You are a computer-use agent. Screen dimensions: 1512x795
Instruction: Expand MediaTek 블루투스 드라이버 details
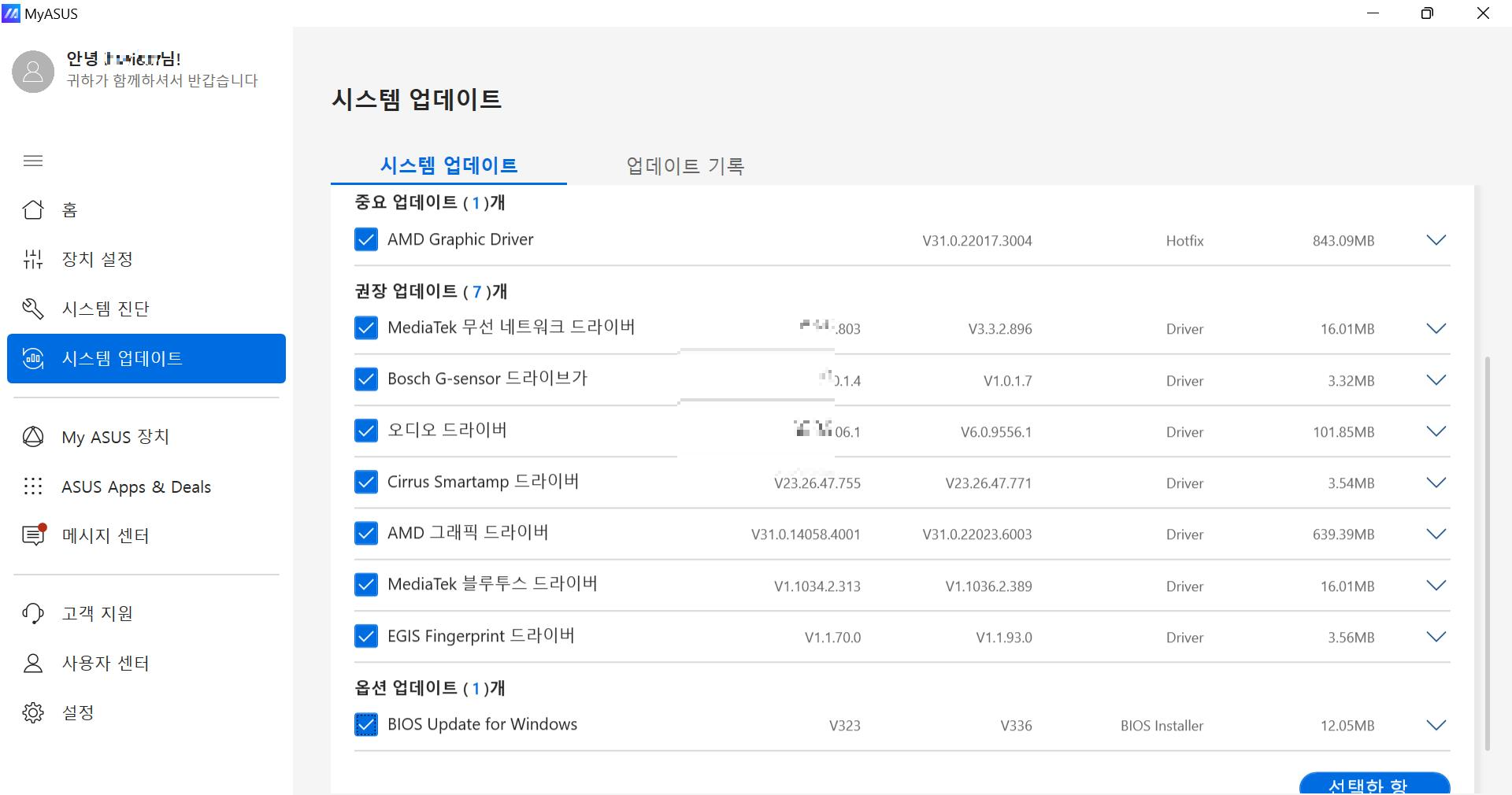click(1436, 586)
